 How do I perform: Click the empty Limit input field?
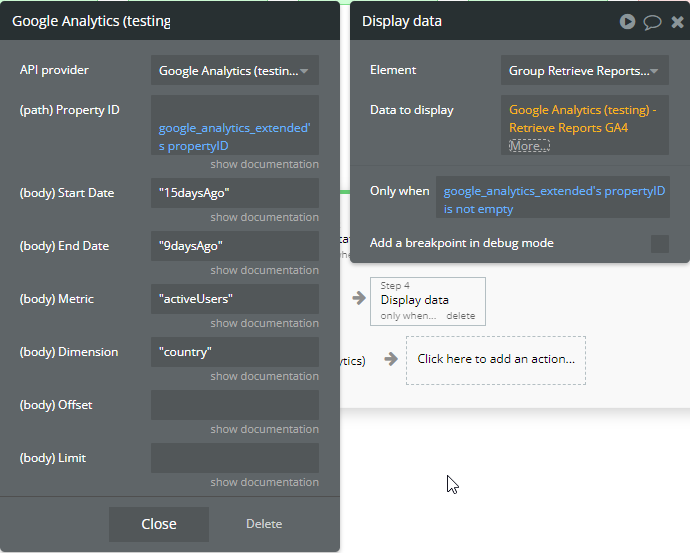[235, 458]
